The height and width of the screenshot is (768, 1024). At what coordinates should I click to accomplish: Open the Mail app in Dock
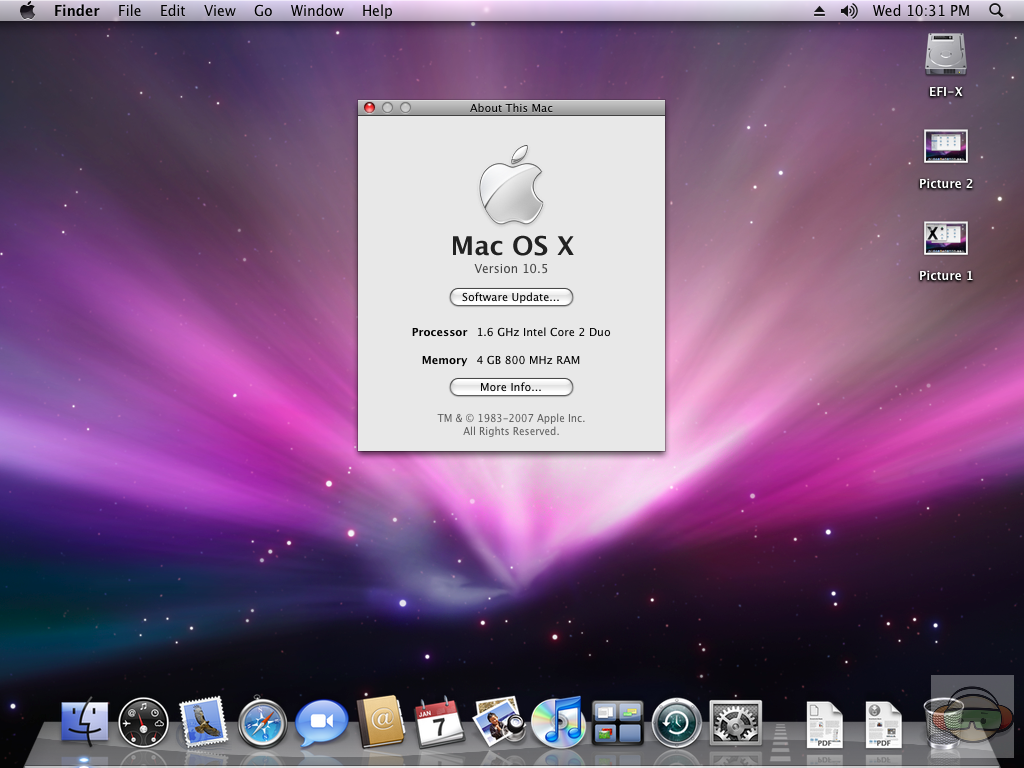[203, 721]
